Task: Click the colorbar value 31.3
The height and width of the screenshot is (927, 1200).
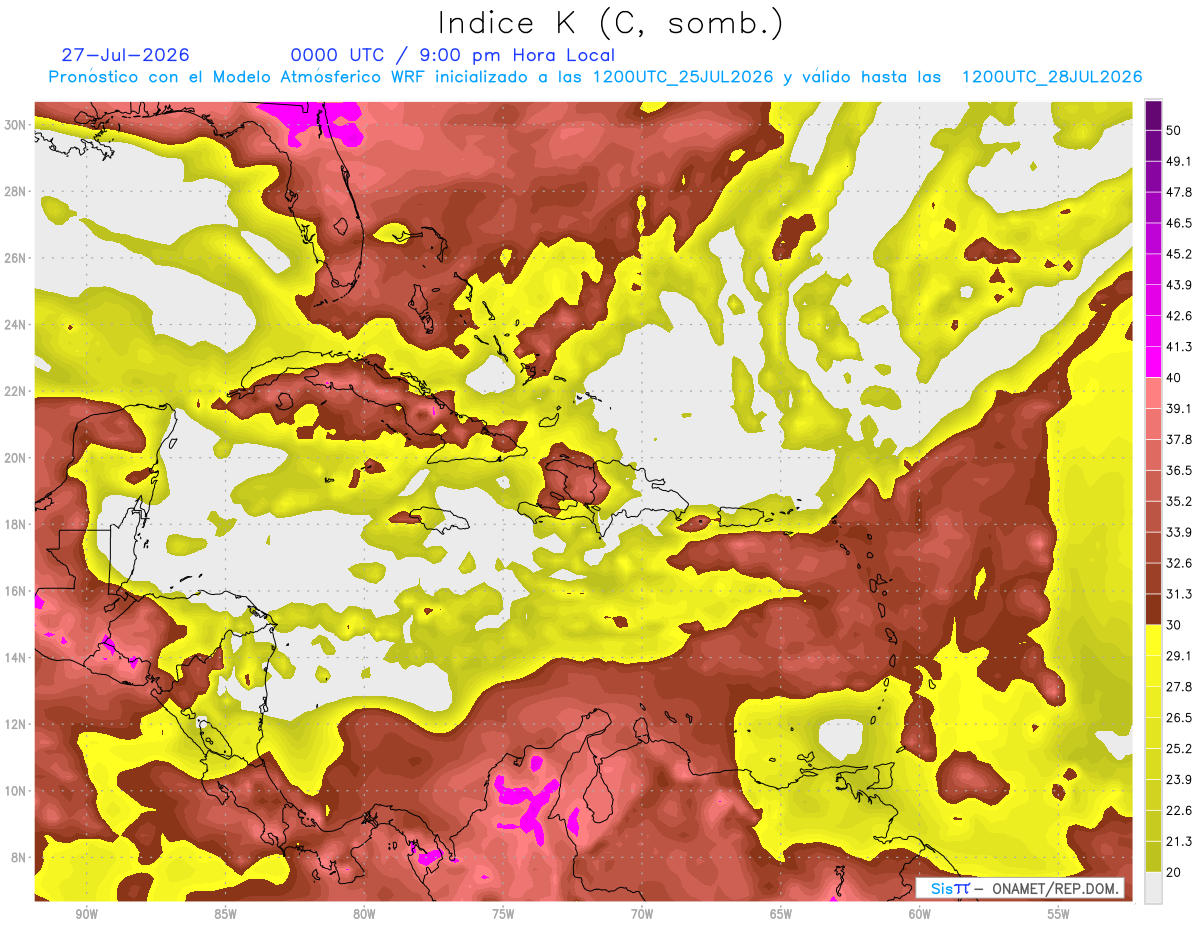Action: click(1179, 594)
